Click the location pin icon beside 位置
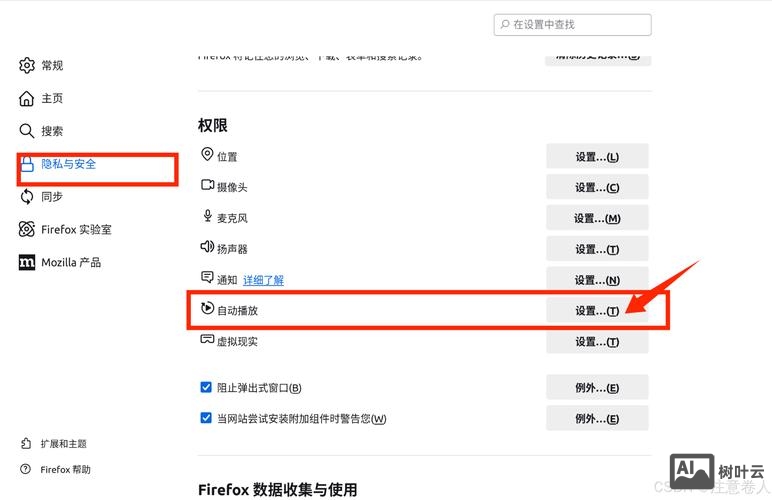 point(207,154)
